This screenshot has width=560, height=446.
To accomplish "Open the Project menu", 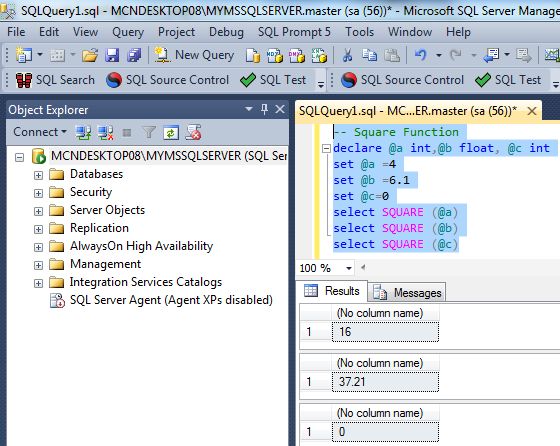I will [x=176, y=32].
